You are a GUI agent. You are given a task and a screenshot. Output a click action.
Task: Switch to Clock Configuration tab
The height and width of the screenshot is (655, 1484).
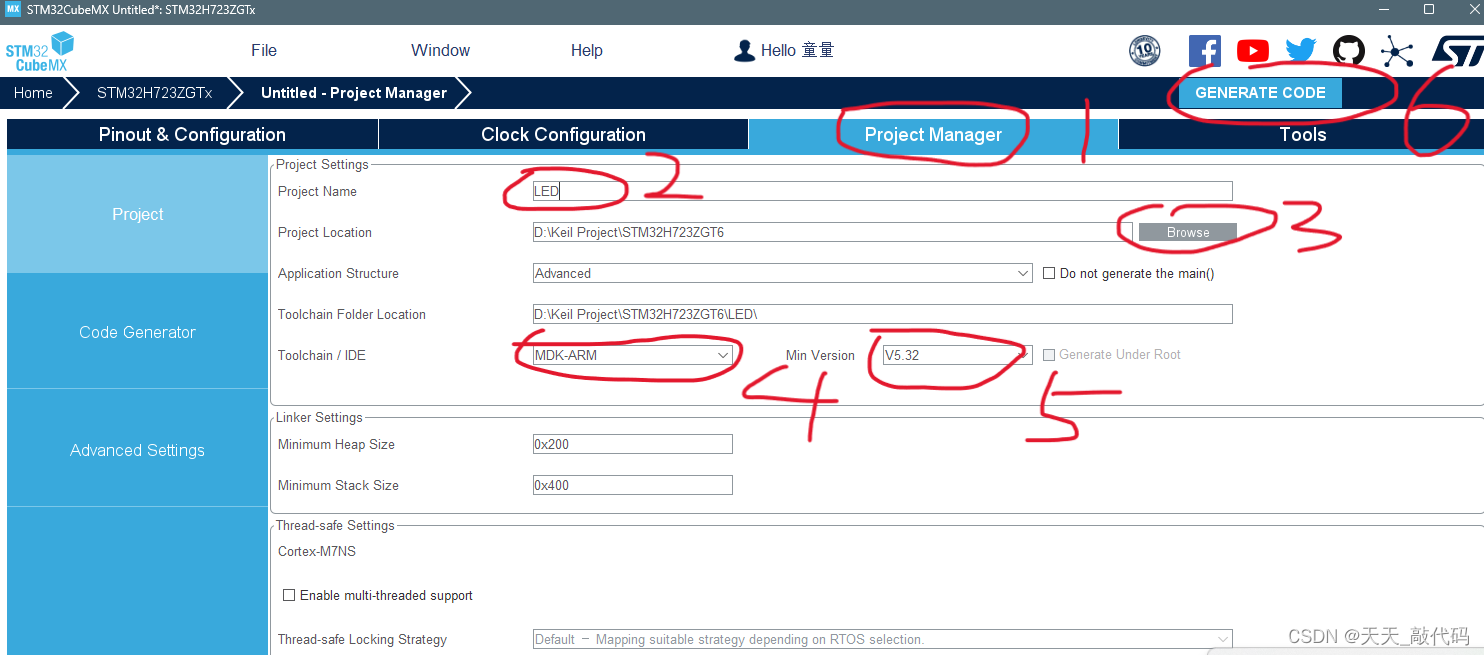click(x=563, y=134)
